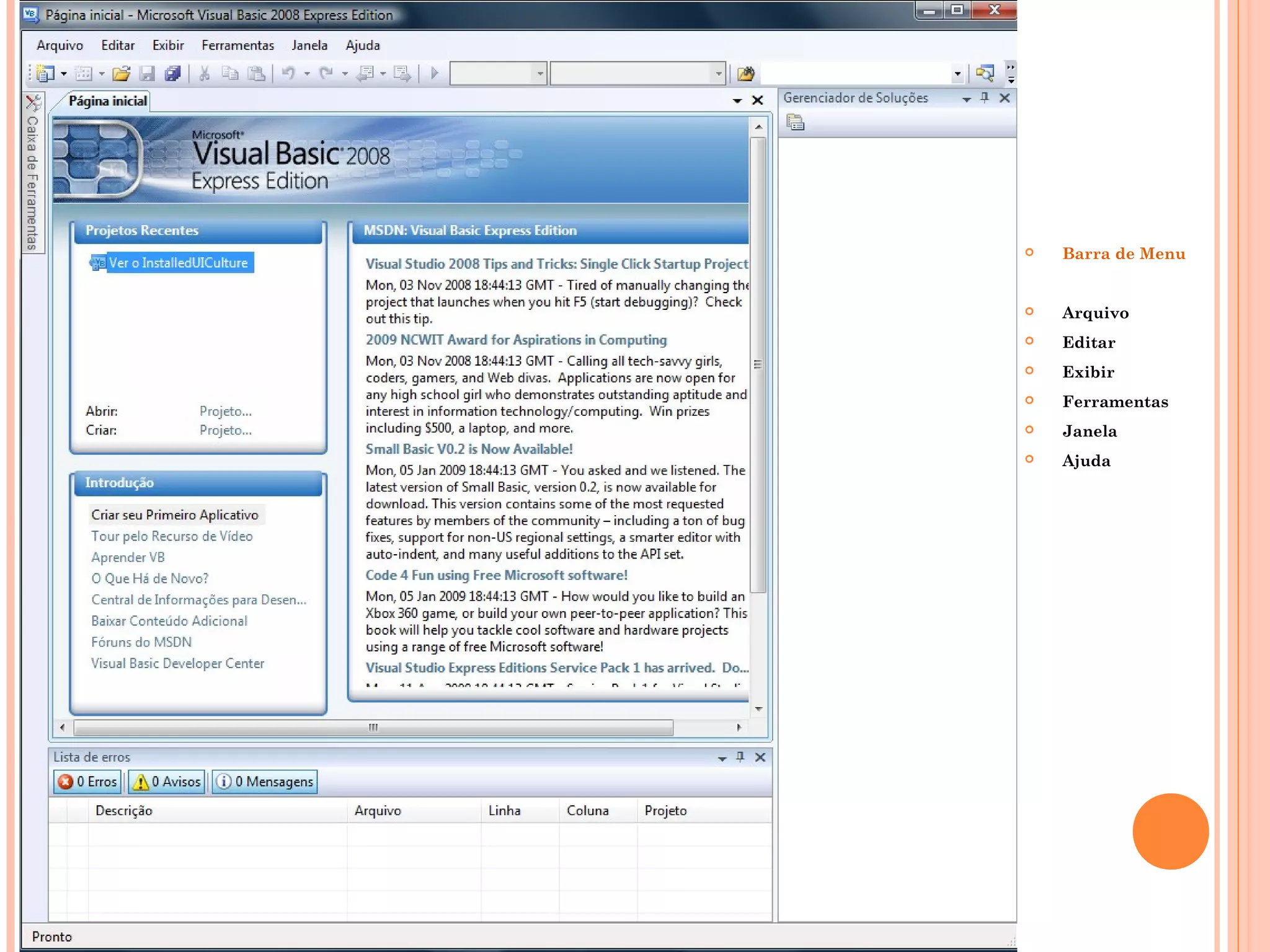Click the start page horizontal scrollbar thumb
Viewport: 1270px width, 952px height.
(x=373, y=727)
